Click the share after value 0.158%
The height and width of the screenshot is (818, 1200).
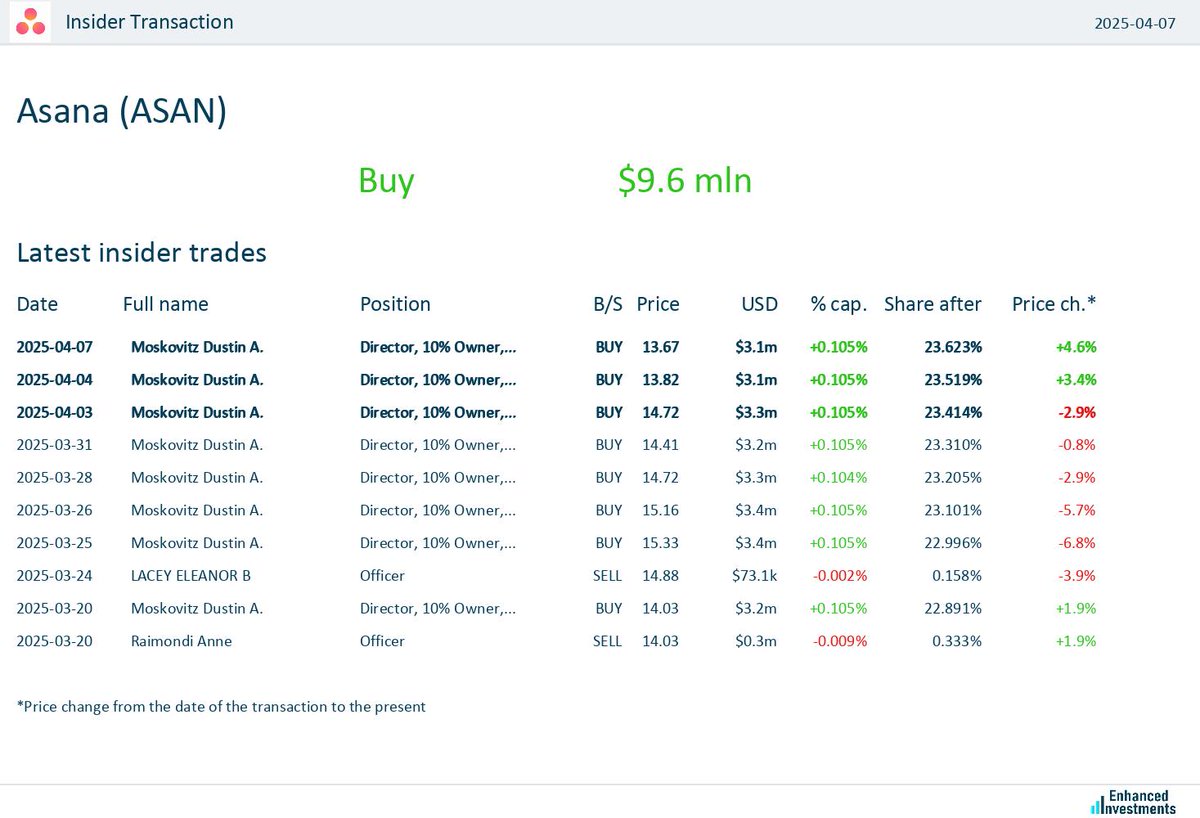tap(957, 576)
